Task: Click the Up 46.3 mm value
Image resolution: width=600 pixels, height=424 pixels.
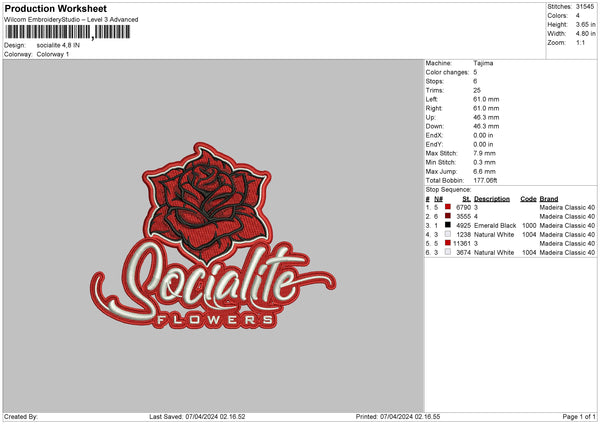Action: pyautogui.click(x=486, y=117)
